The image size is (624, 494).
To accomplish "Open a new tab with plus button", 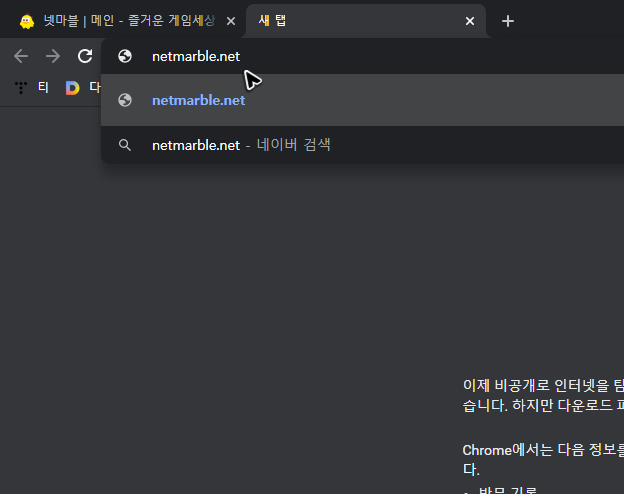I will coord(508,21).
